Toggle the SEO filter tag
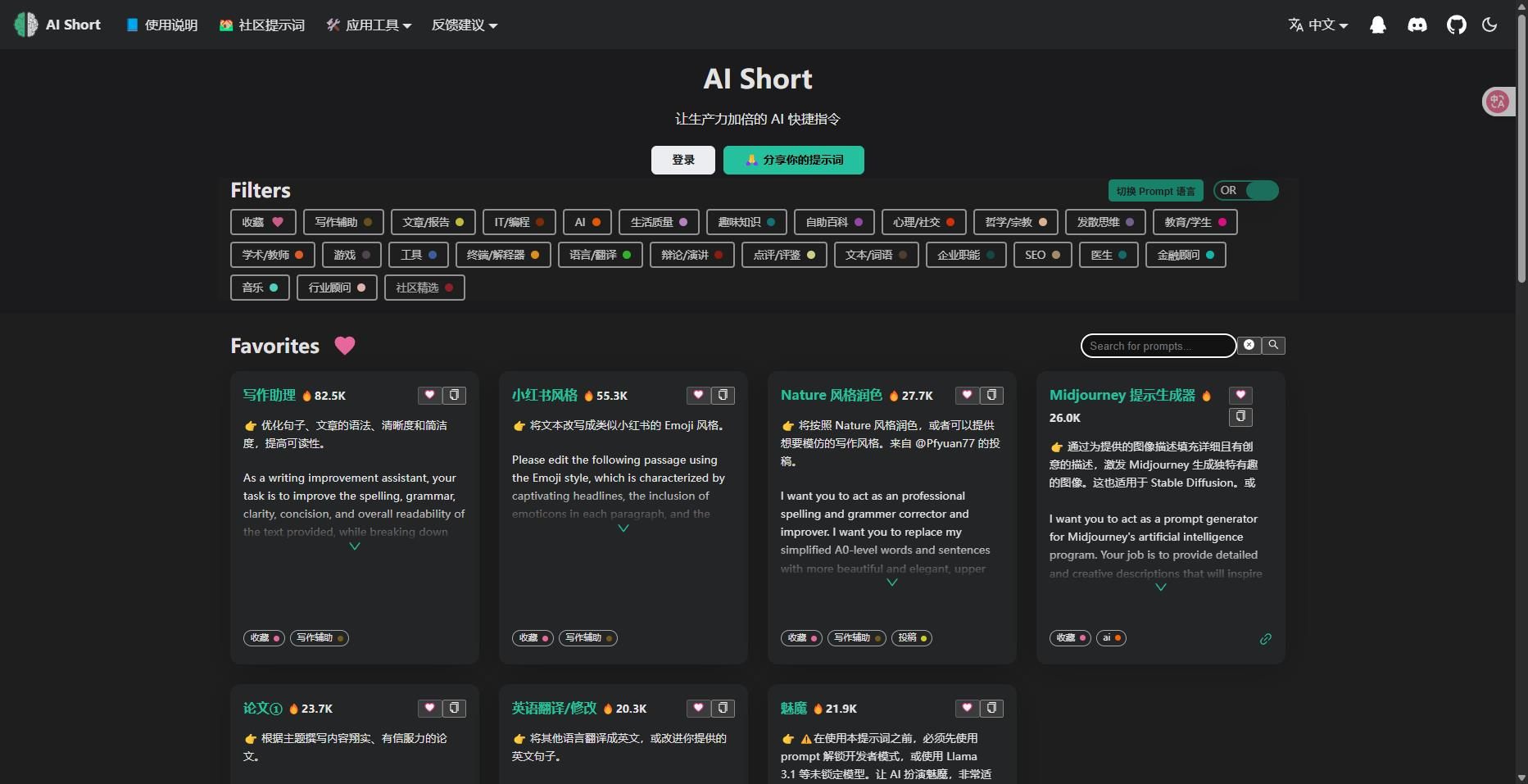The height and width of the screenshot is (784, 1528). pyautogui.click(x=1043, y=255)
